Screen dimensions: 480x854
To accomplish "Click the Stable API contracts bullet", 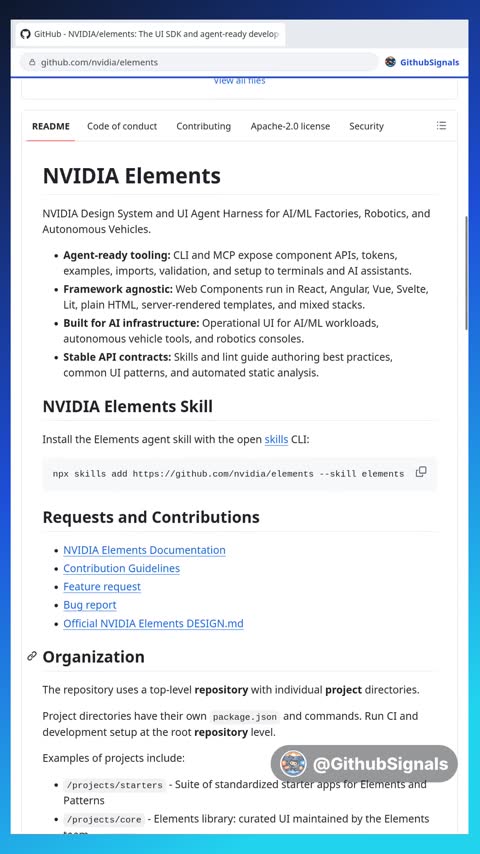I will [x=228, y=365].
